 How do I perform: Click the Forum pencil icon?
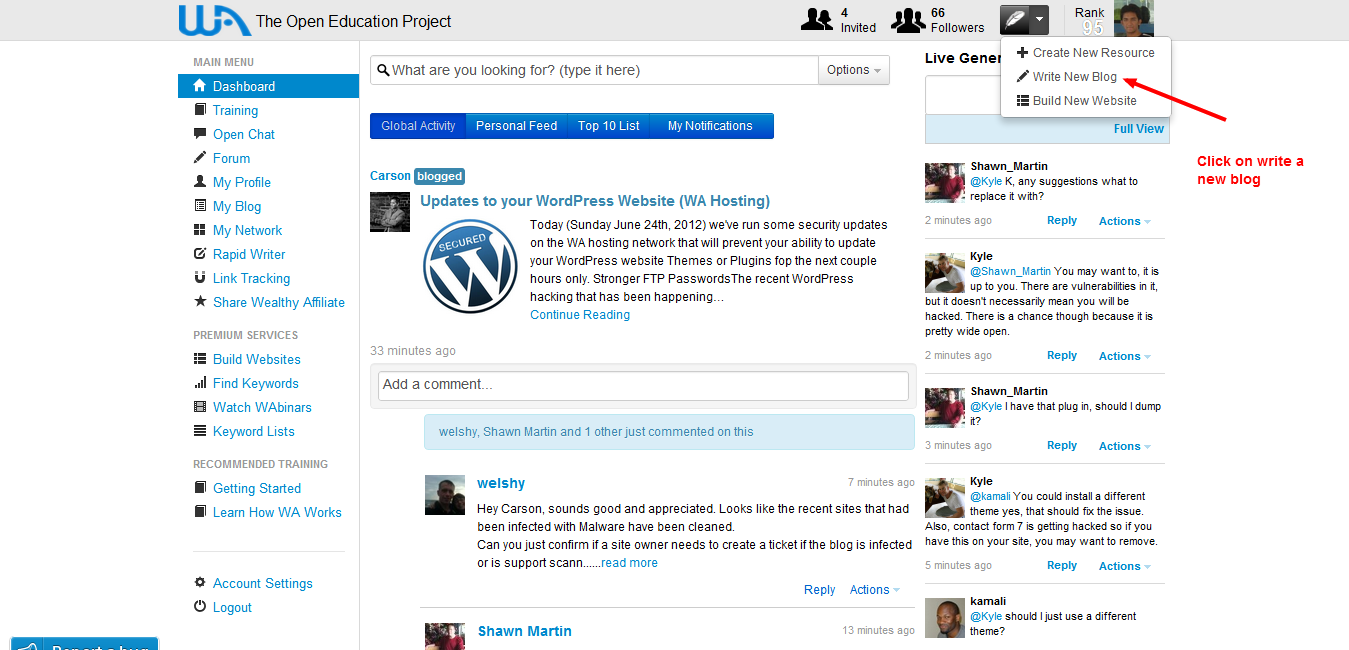(200, 158)
